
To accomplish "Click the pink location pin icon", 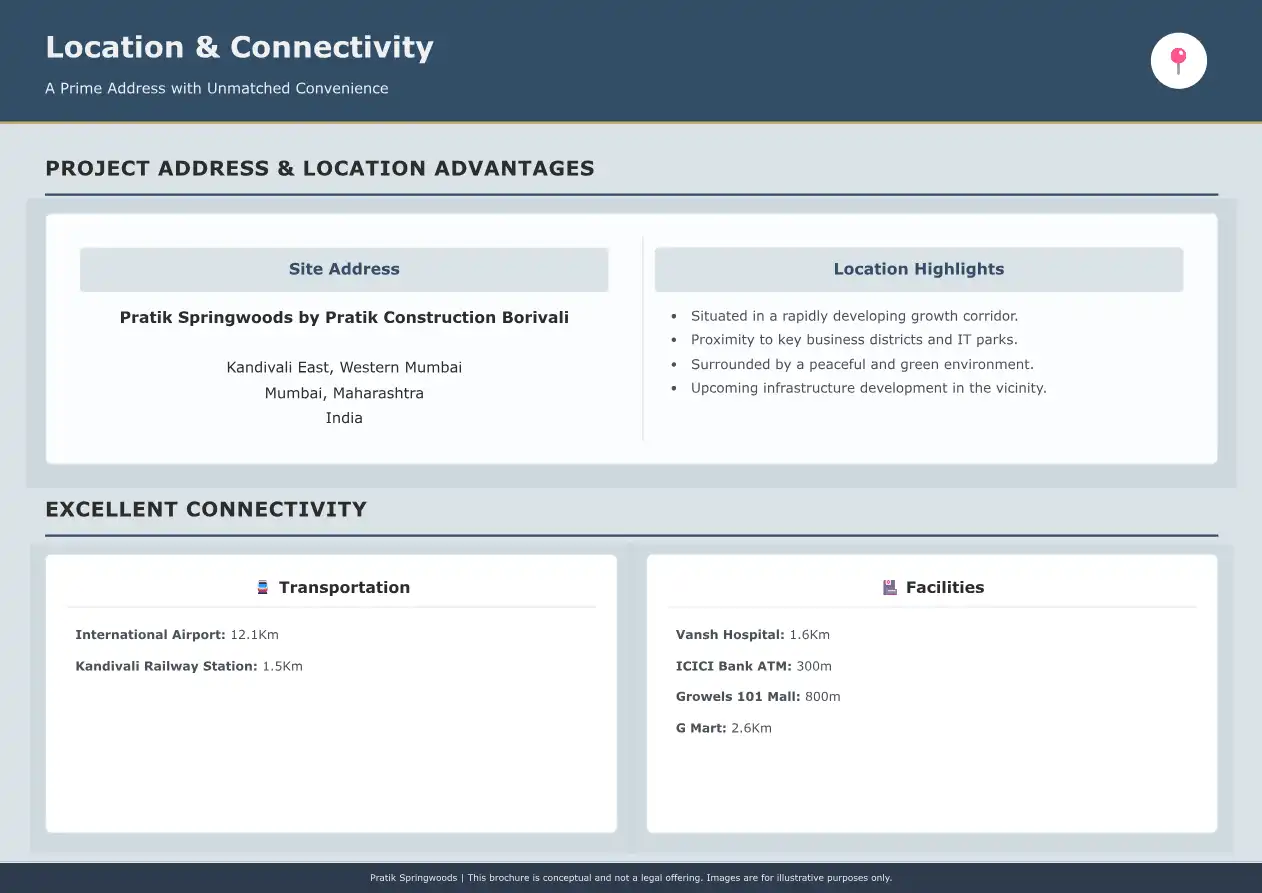I will (1178, 61).
